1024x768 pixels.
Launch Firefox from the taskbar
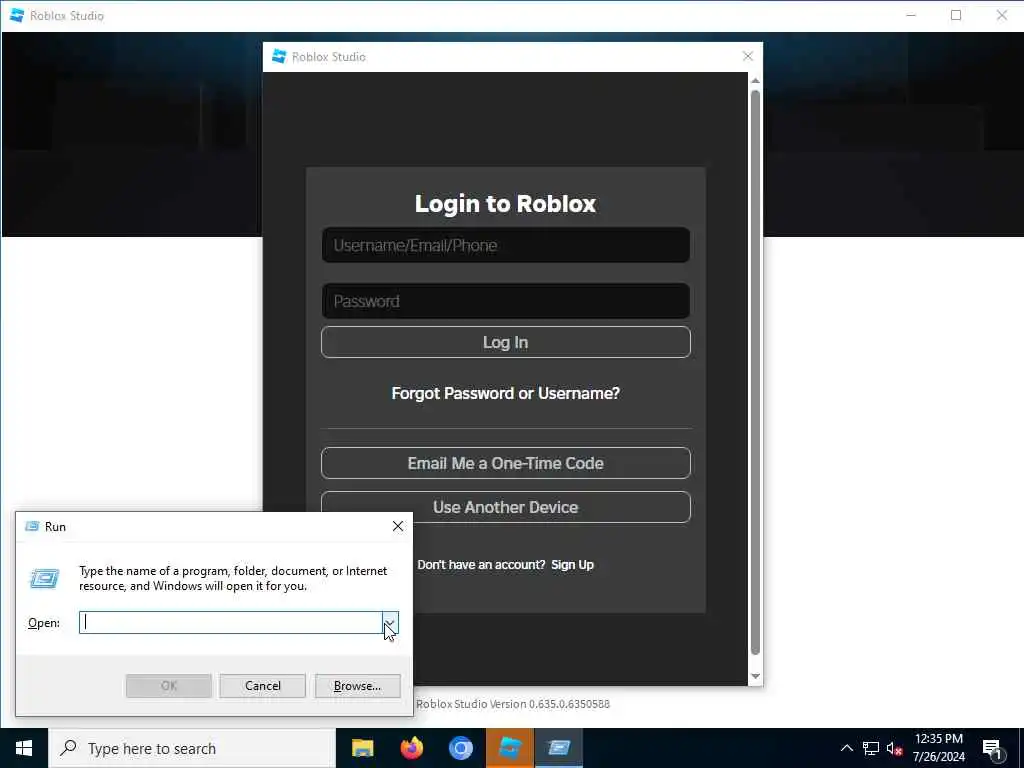411,748
